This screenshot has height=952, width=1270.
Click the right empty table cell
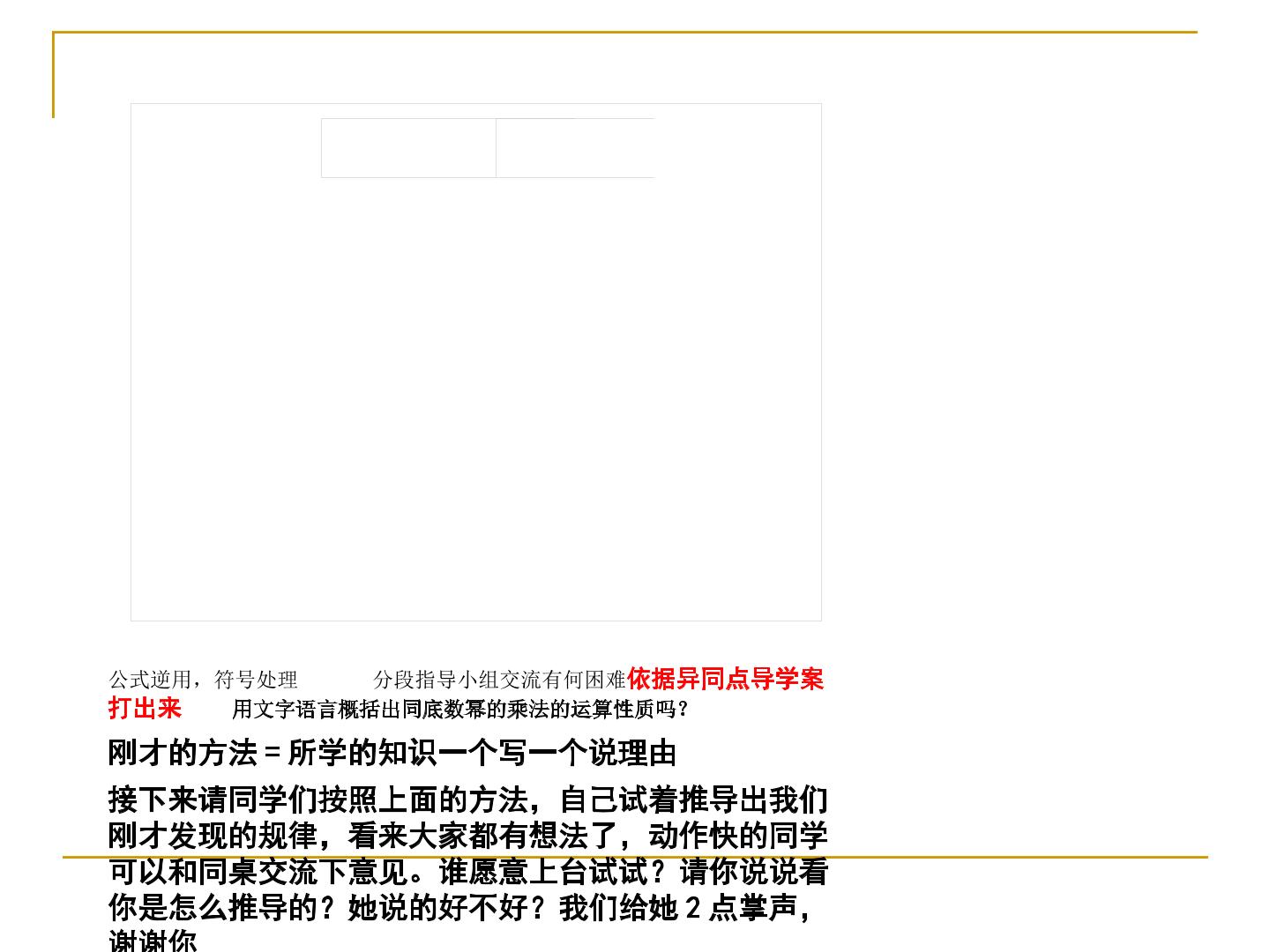(x=575, y=148)
